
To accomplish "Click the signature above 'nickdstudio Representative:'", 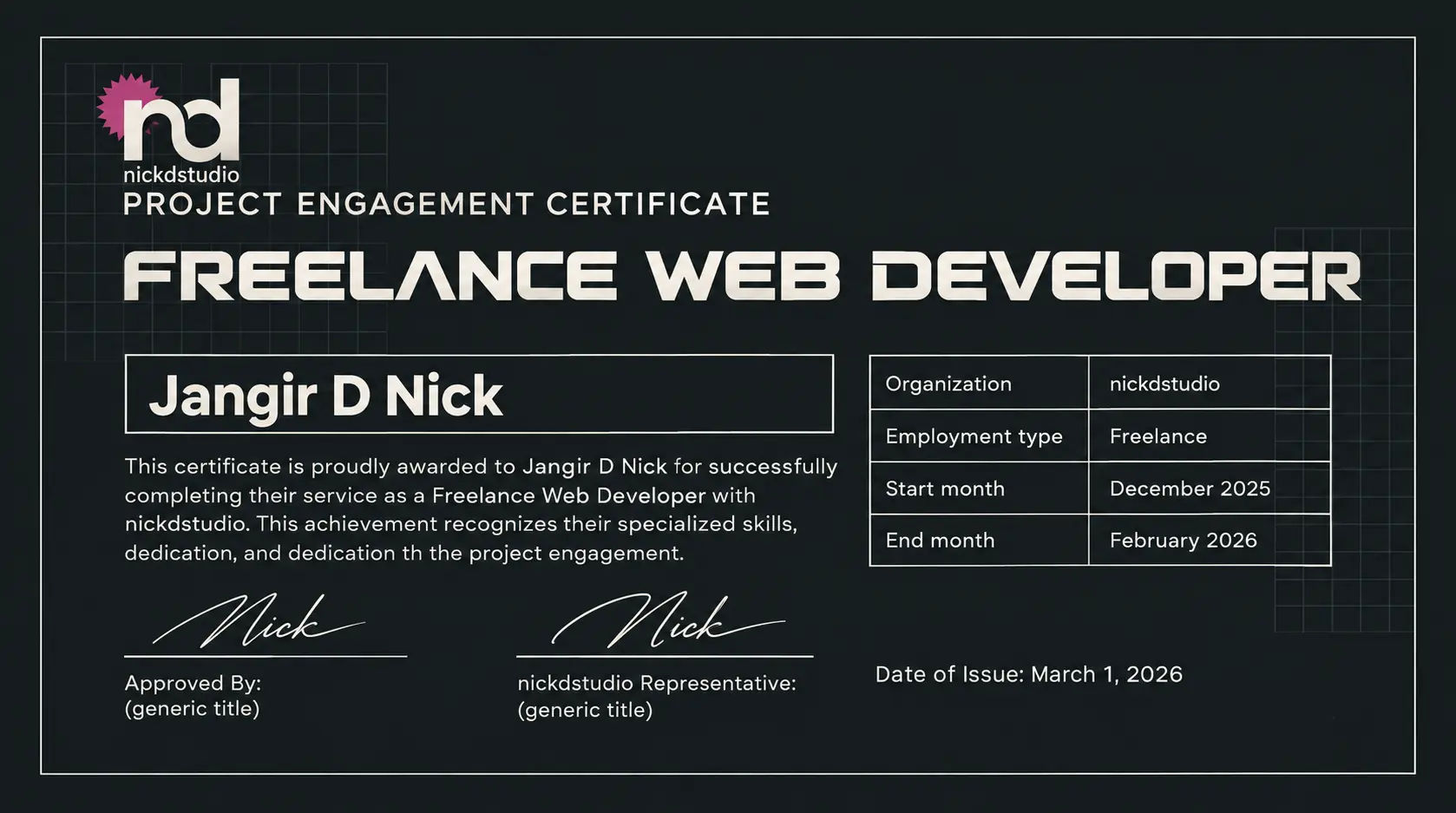I will [x=667, y=620].
